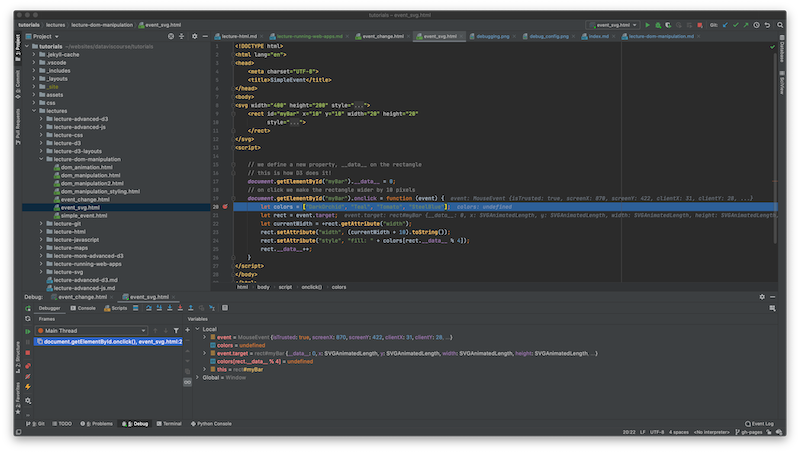Hide the Project panel with the minus icon
The width and height of the screenshot is (800, 453).
tap(205, 36)
